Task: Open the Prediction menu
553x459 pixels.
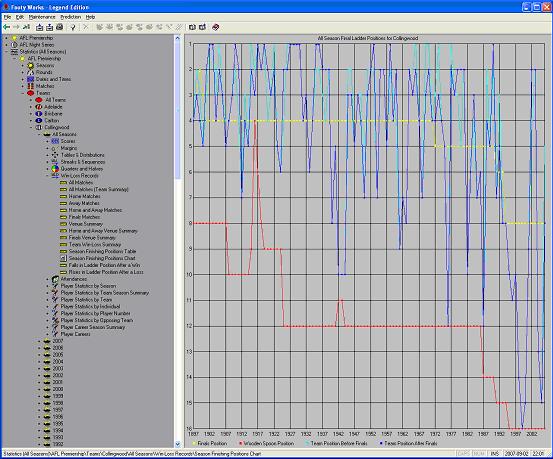Action: click(71, 17)
